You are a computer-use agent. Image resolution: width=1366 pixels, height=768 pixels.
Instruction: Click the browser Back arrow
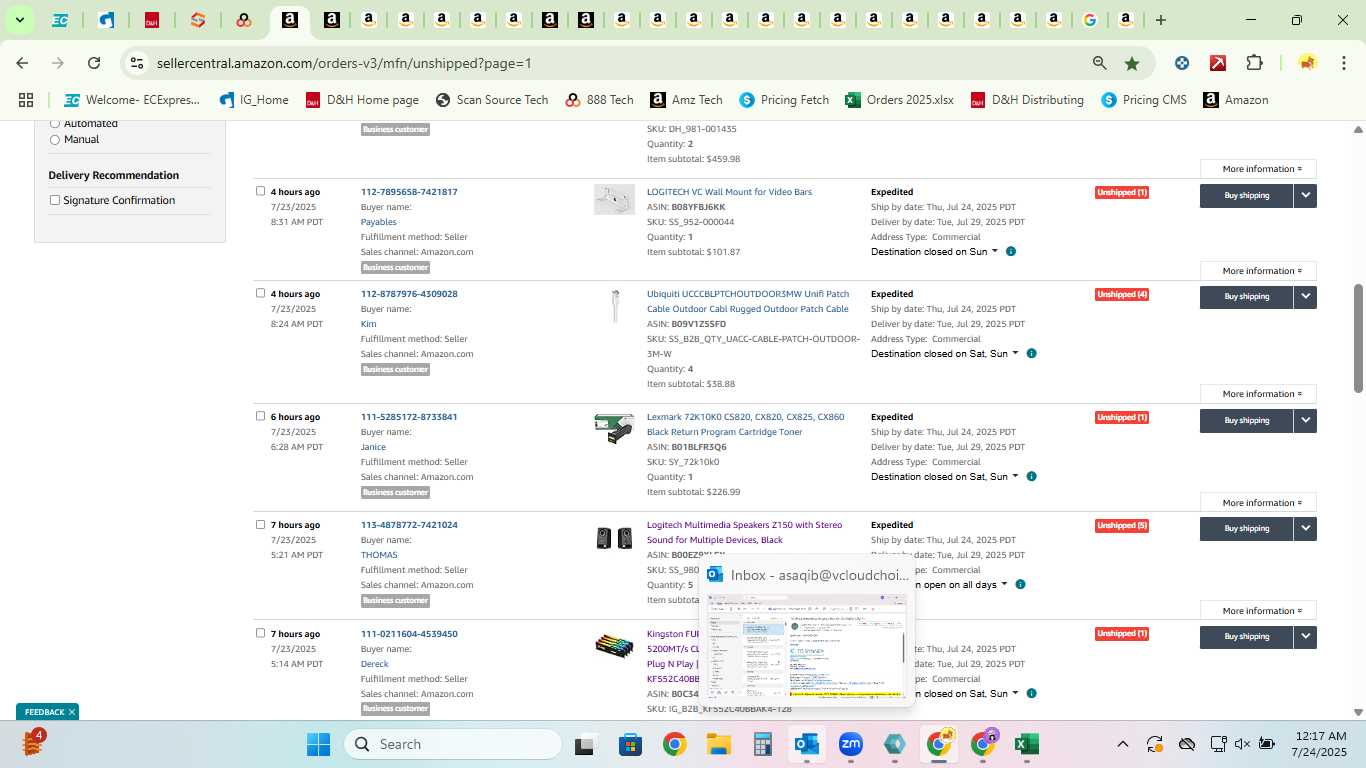[22, 63]
